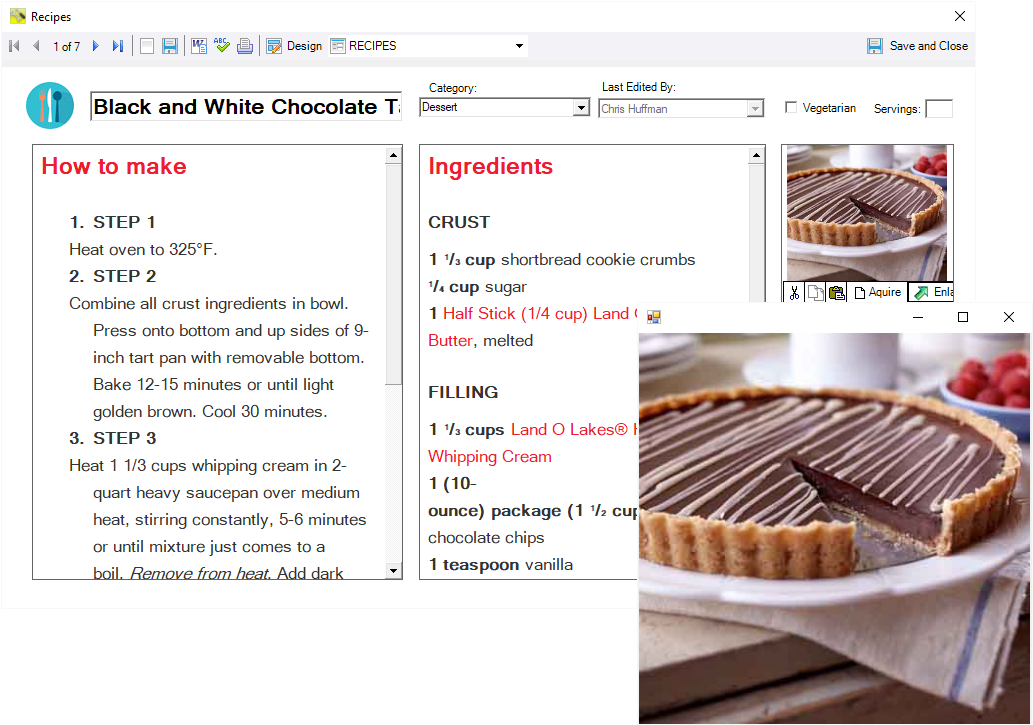Click the Recipes taskbar icon on photo window
1033x725 pixels.
click(653, 315)
